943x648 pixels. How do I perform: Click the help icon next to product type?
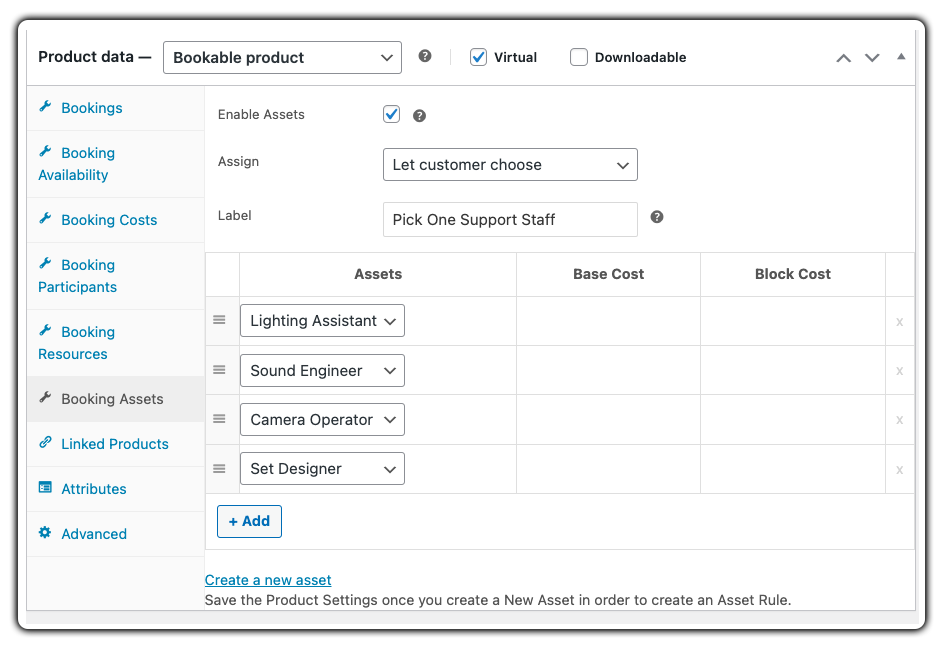click(x=425, y=56)
